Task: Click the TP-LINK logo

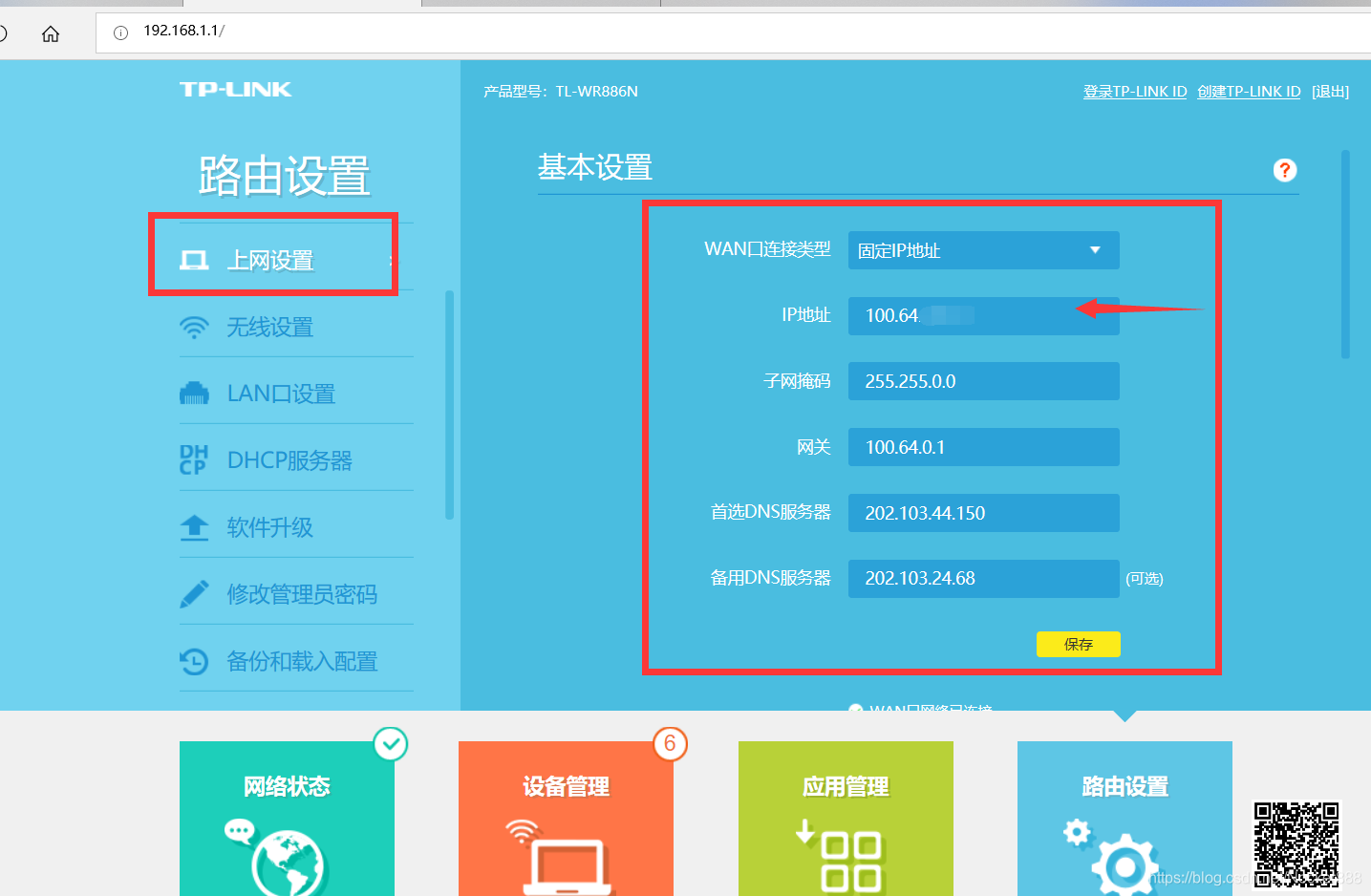Action: point(236,89)
